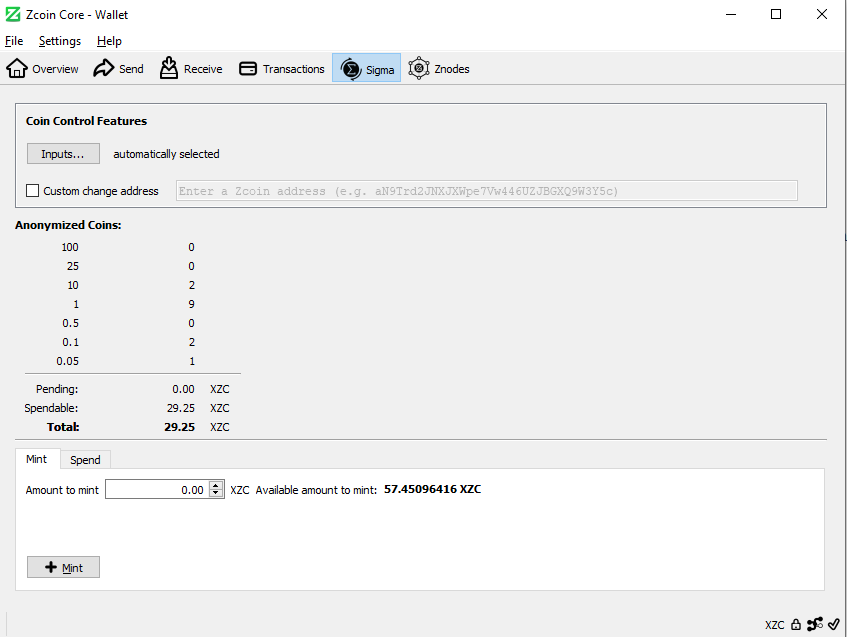Click available amount 57.45096416 XZC
847x637 pixels.
(432, 489)
